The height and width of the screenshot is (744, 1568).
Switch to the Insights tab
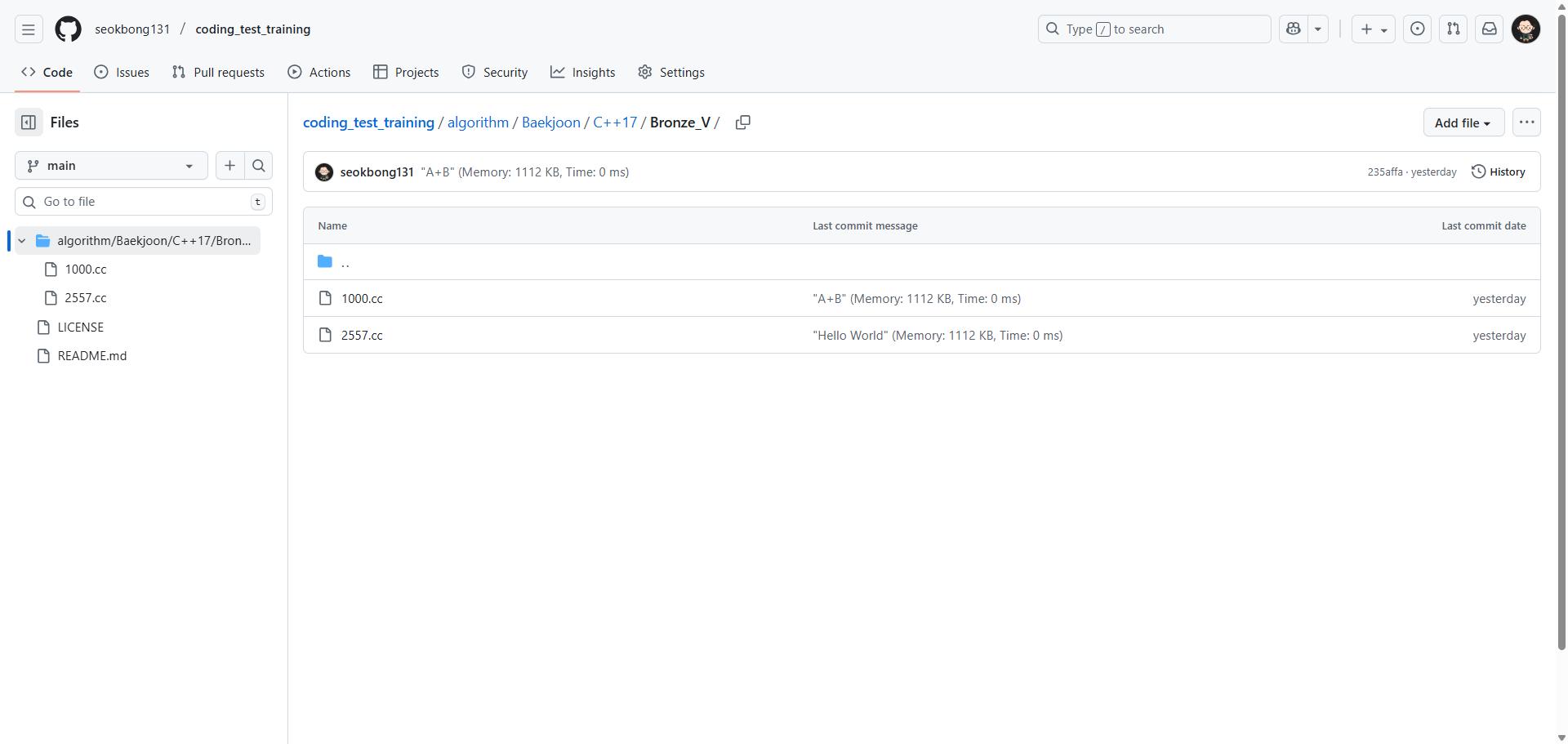click(583, 73)
